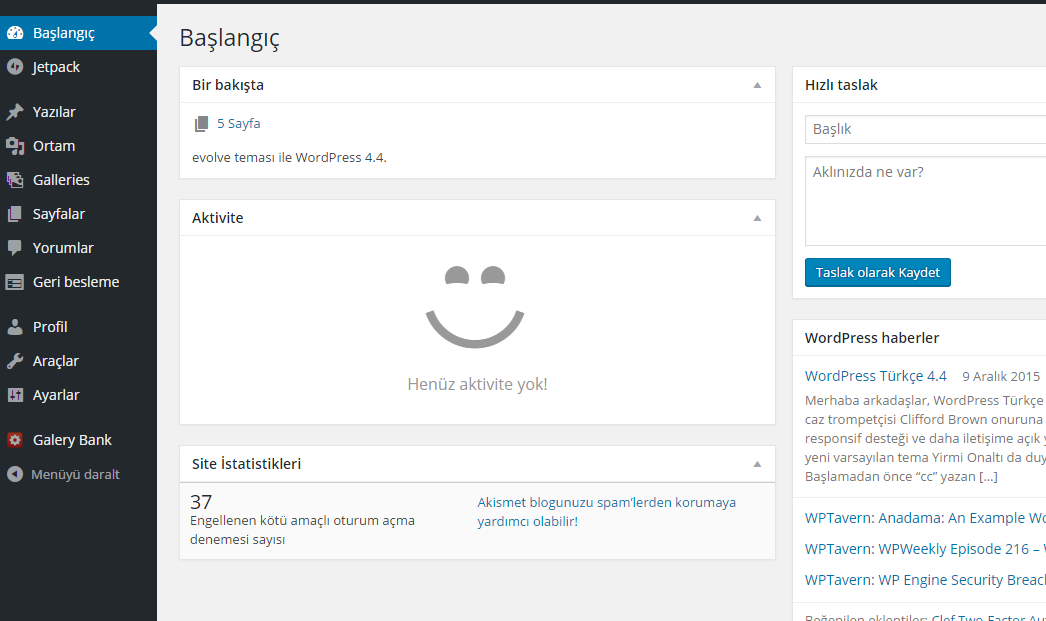The height and width of the screenshot is (621, 1046).
Task: Click the red Galery Bank gear icon
Action: [x=15, y=440]
